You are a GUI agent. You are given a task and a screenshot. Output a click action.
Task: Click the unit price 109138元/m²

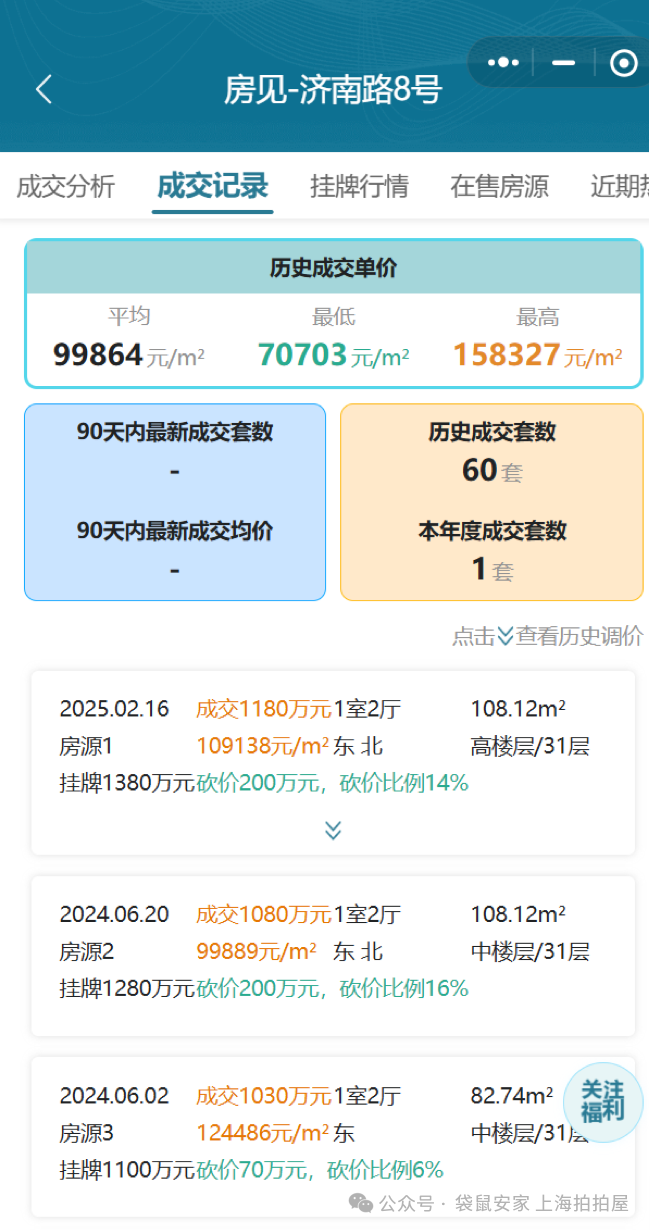(x=263, y=746)
